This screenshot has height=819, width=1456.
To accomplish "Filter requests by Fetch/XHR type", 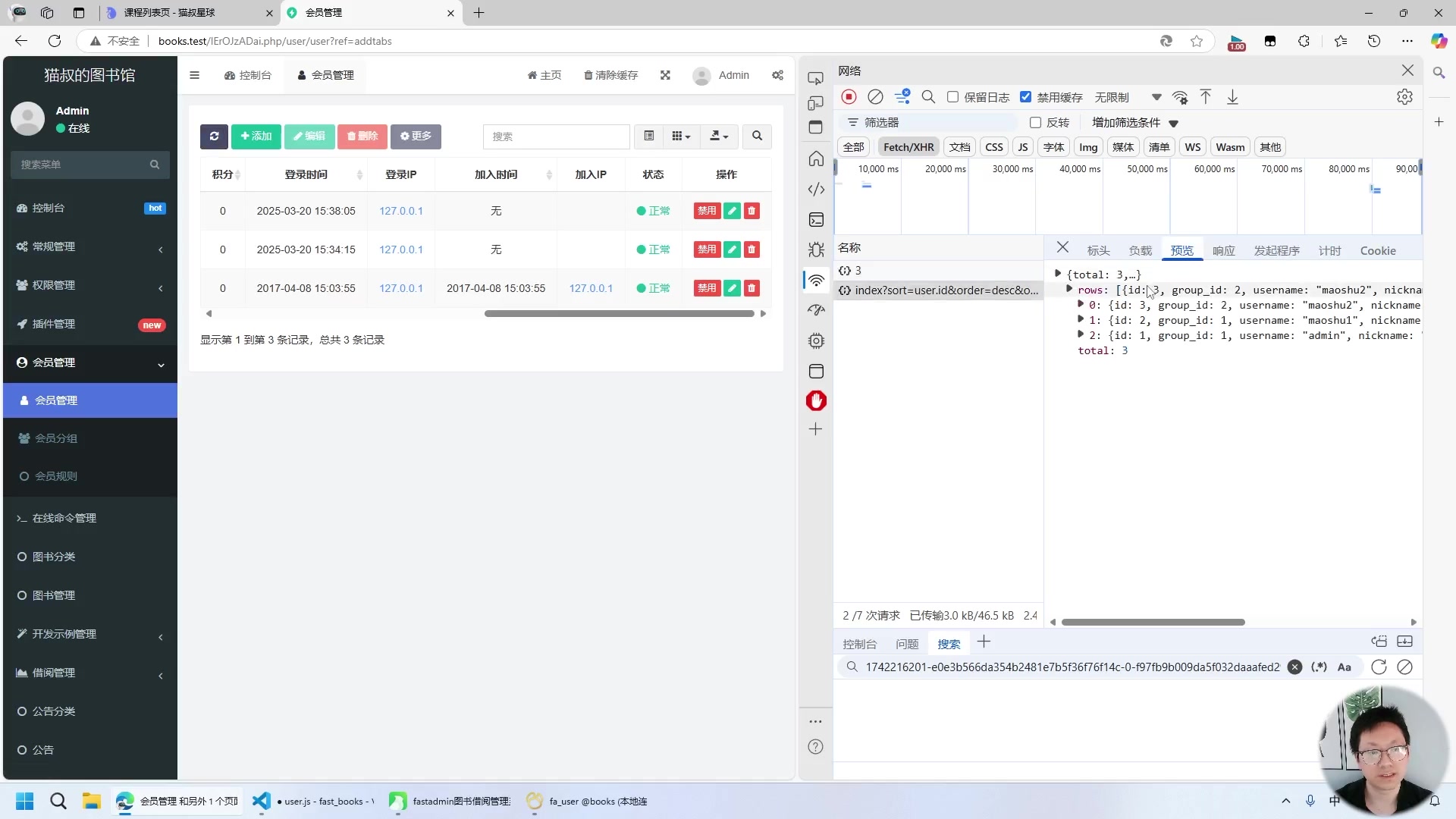I will (908, 147).
